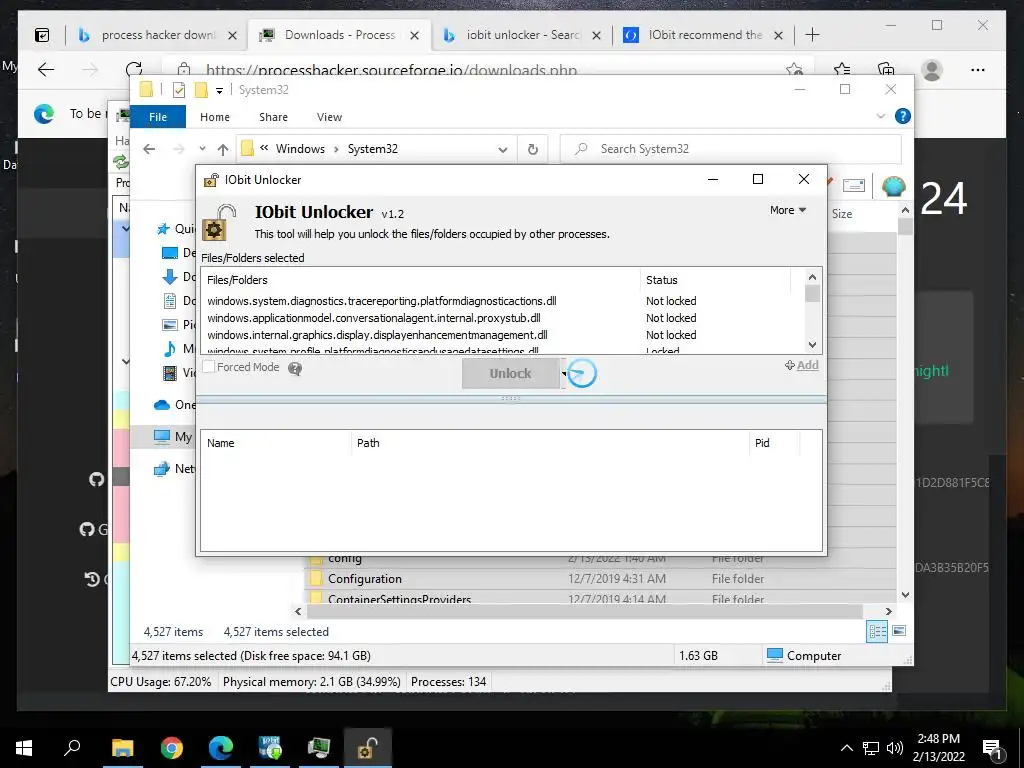Open the Edge collections icon
Image resolution: width=1024 pixels, height=768 pixels.
[886, 70]
